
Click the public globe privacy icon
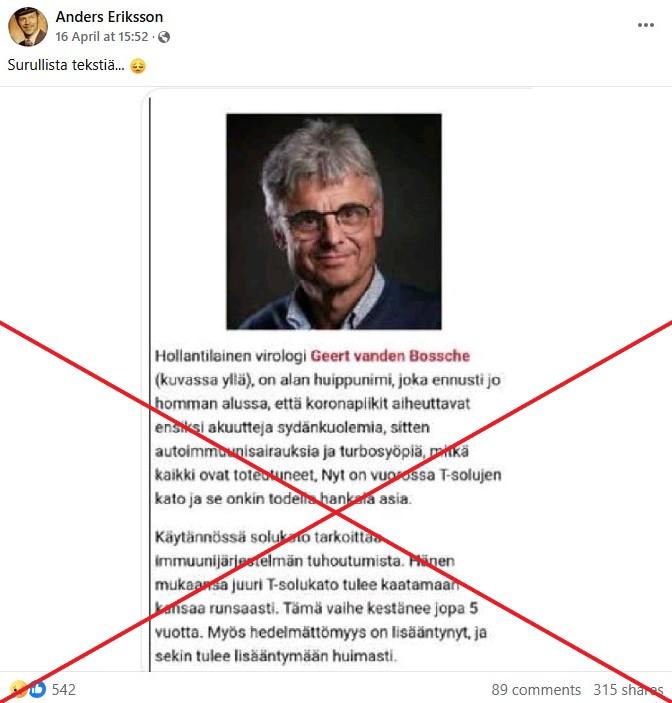click(x=164, y=37)
